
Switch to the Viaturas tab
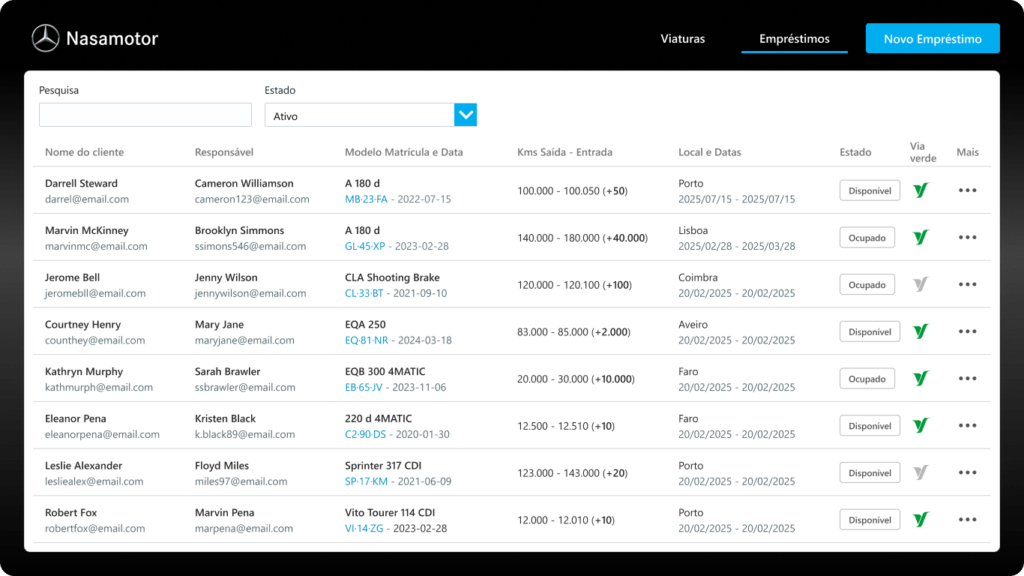[x=683, y=39]
